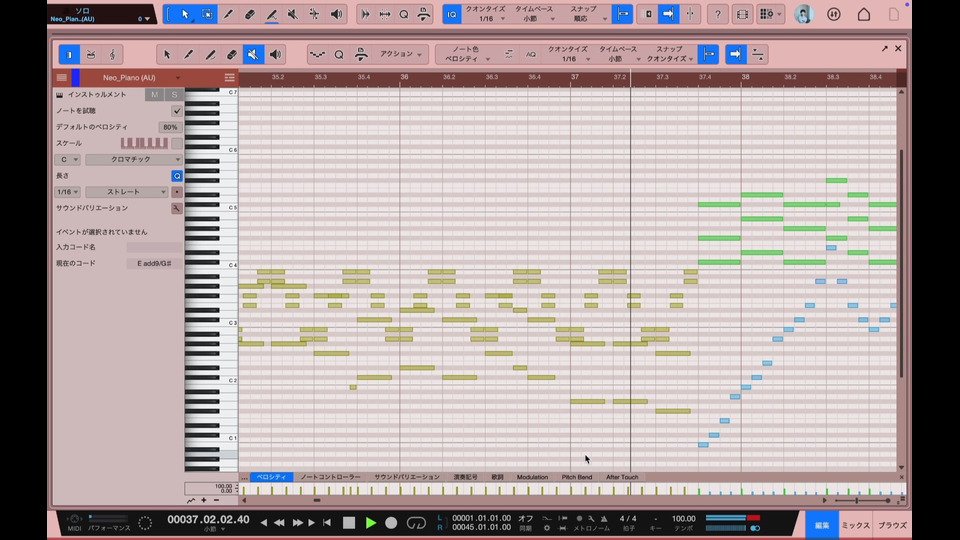This screenshot has width=960, height=540.
Task: Select the サウンドバリエーション lane tab
Action: [407, 477]
